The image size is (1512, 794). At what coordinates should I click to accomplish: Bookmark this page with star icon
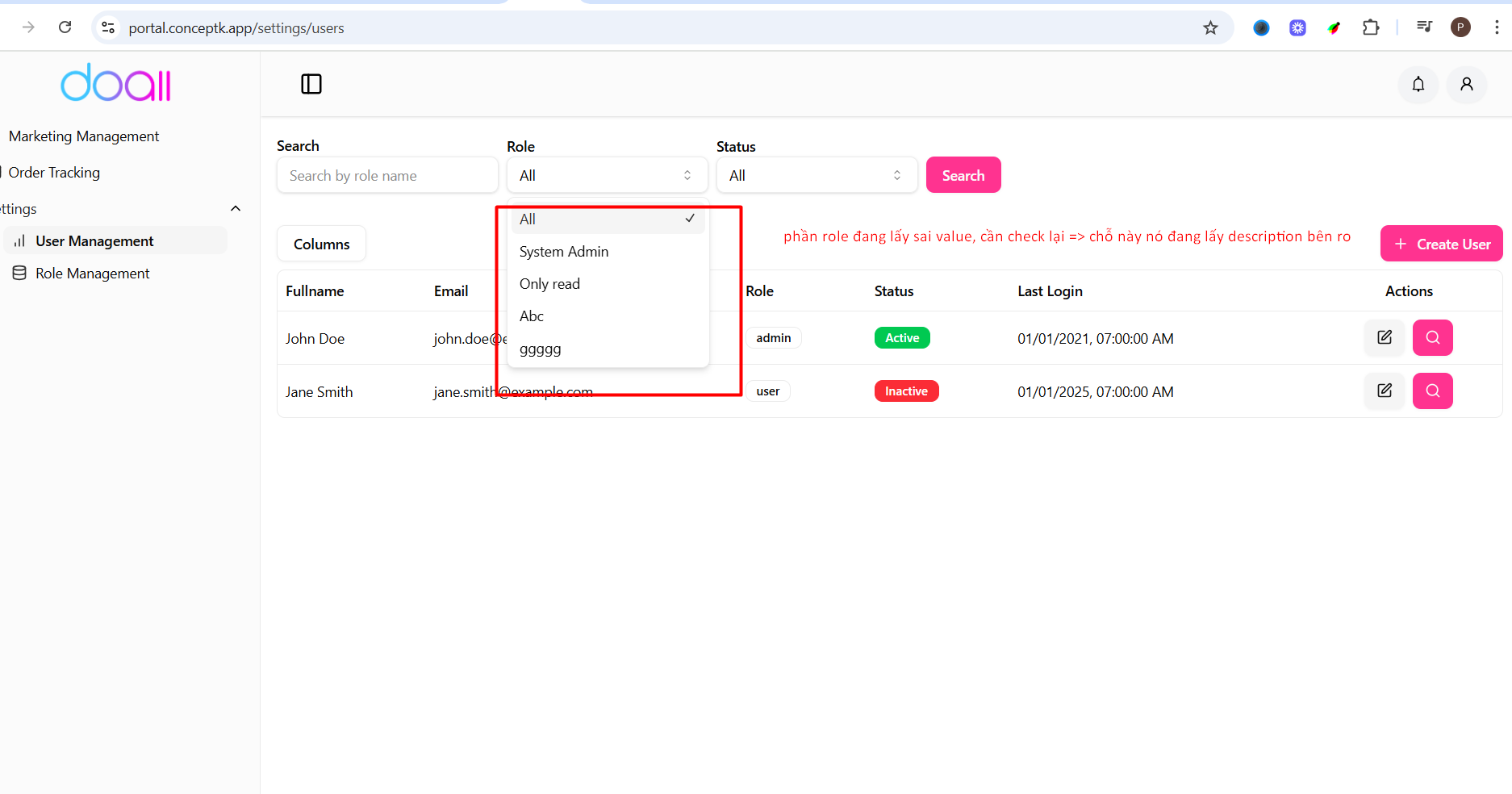pos(1210,28)
